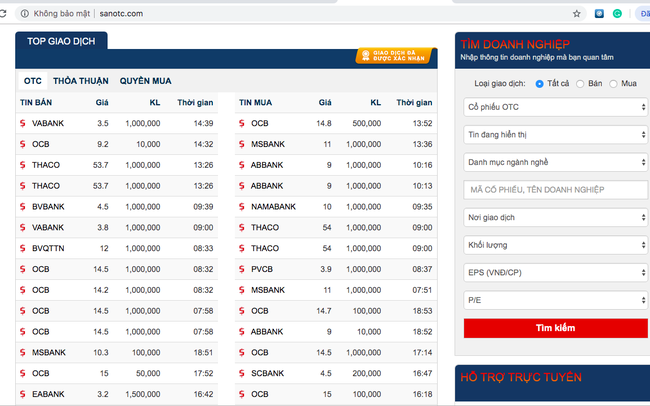The image size is (650, 406).
Task: Open the EPS (VNĐ/CP) dropdown
Action: 555,272
